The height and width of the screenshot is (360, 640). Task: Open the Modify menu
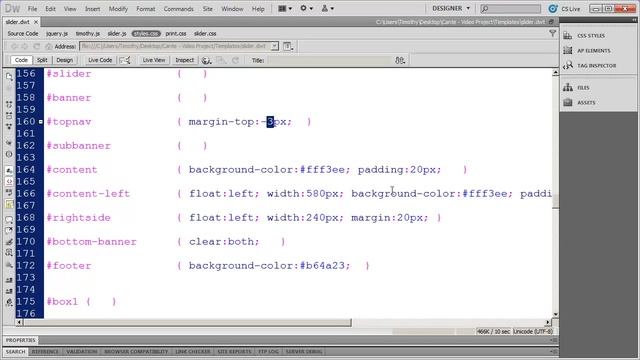(x=118, y=9)
